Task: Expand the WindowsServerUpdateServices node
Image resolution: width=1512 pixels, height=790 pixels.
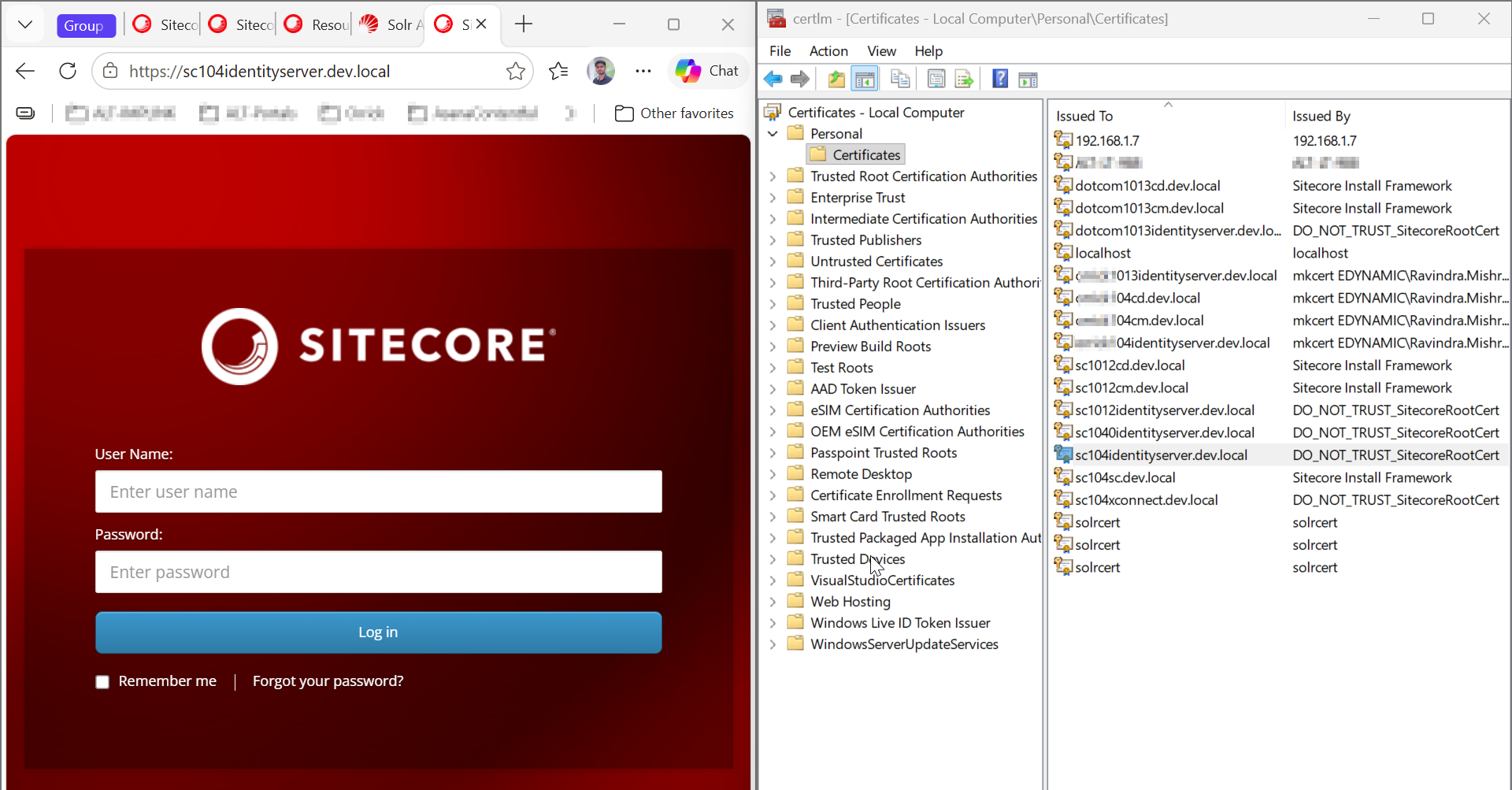Action: point(773,644)
